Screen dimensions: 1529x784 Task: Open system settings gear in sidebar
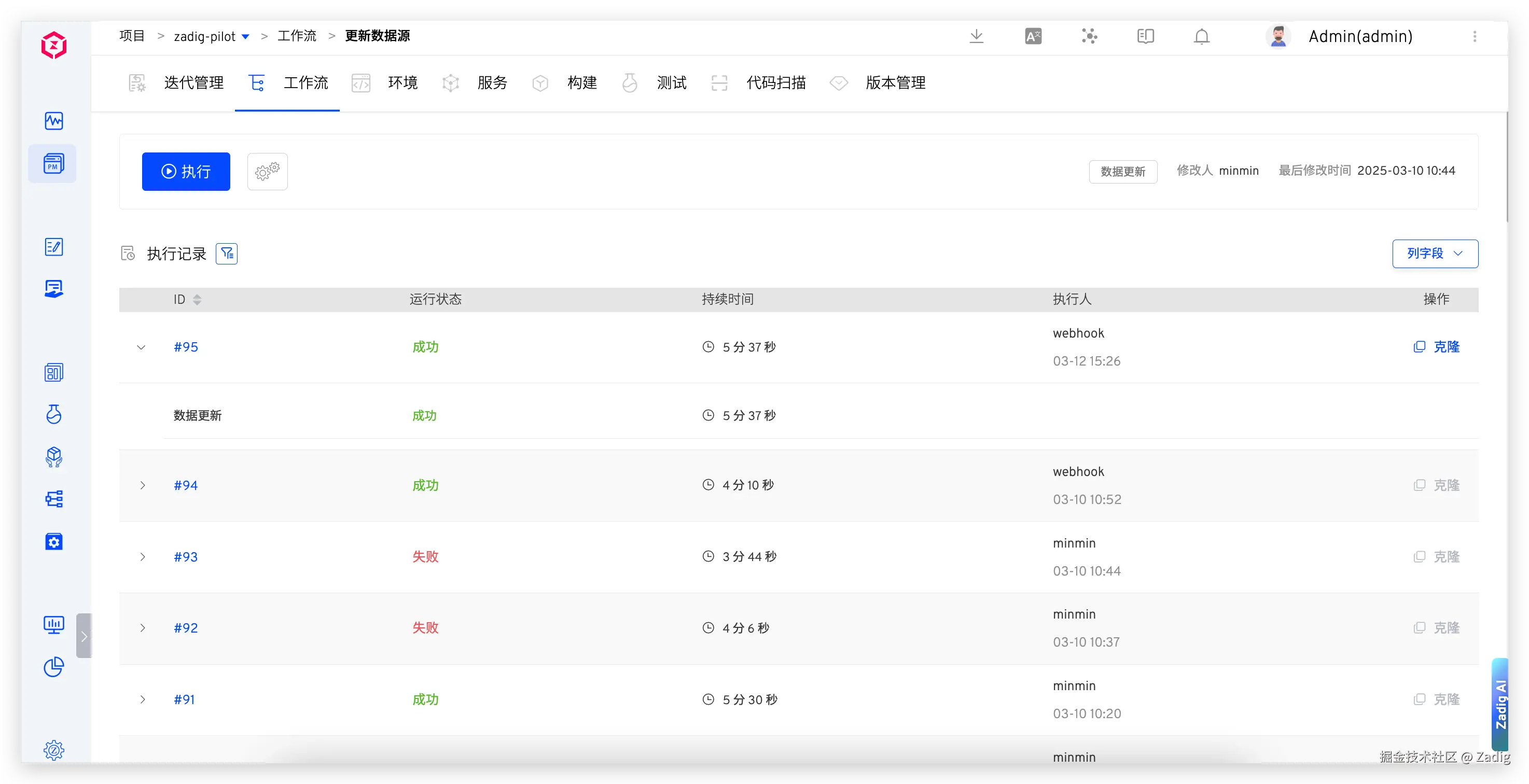click(x=53, y=750)
